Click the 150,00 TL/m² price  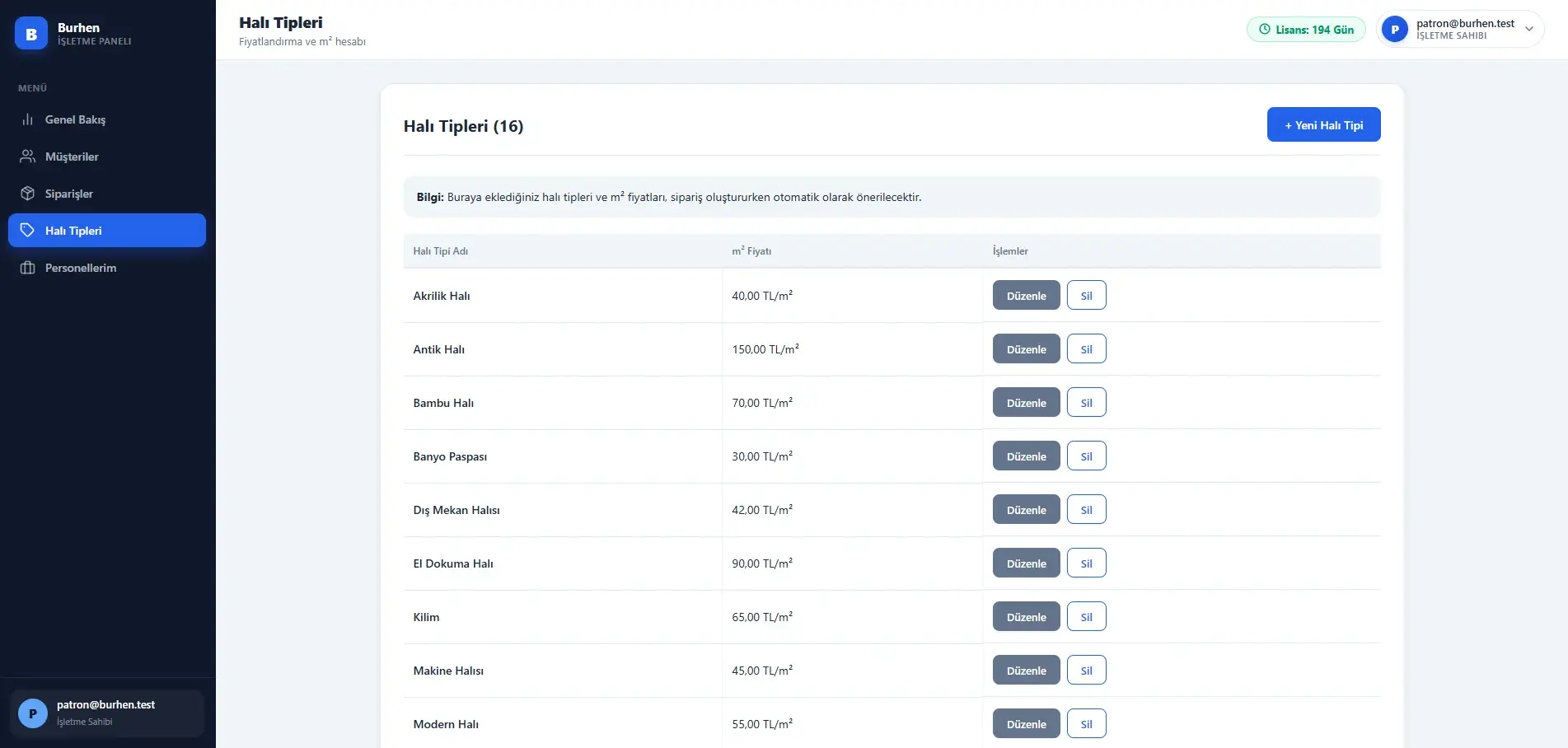tap(765, 348)
